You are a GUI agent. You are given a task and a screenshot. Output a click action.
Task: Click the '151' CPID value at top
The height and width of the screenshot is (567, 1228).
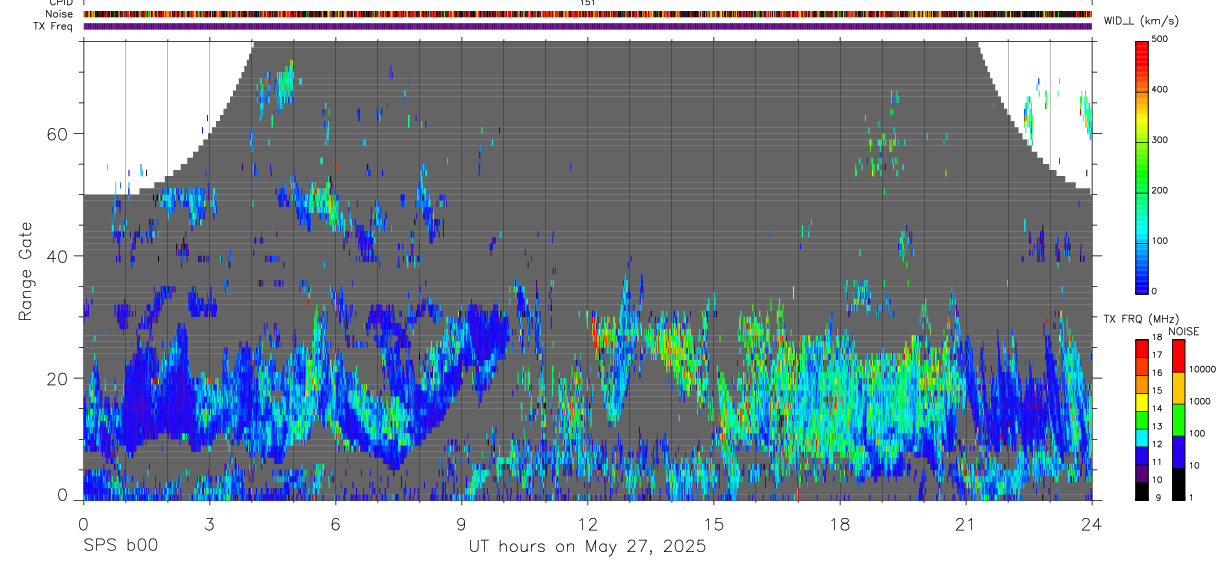587,3
